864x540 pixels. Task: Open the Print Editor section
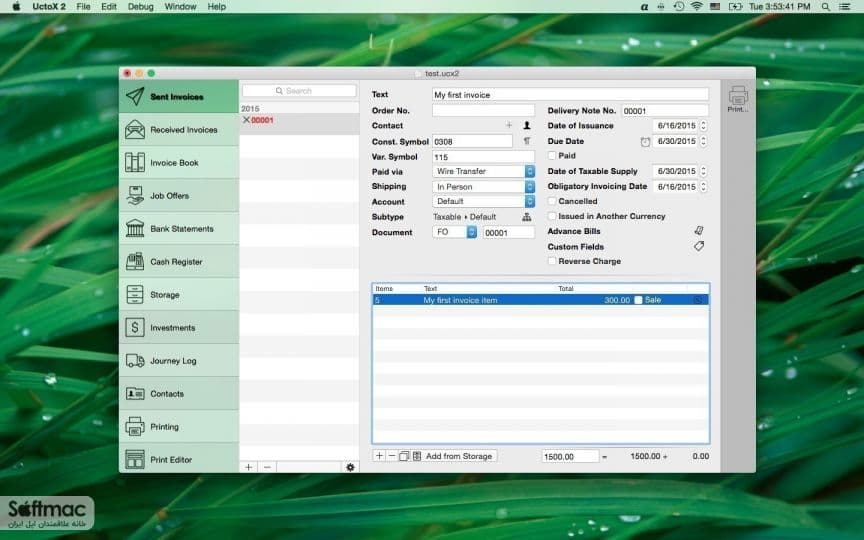pyautogui.click(x=179, y=459)
